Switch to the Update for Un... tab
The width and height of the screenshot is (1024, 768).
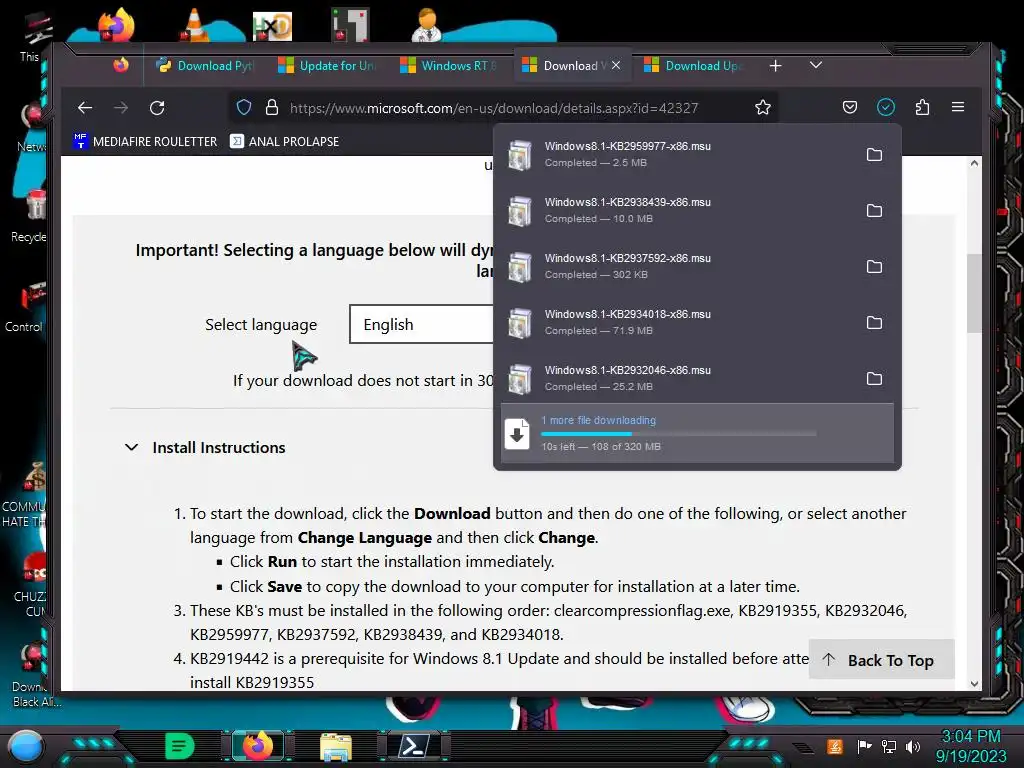point(327,66)
